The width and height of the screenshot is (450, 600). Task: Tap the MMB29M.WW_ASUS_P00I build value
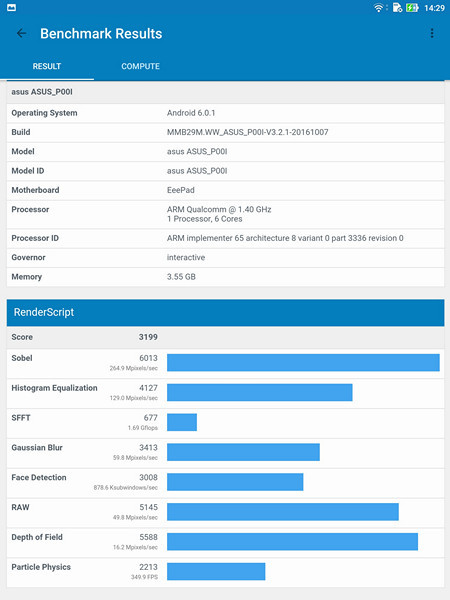click(x=247, y=132)
